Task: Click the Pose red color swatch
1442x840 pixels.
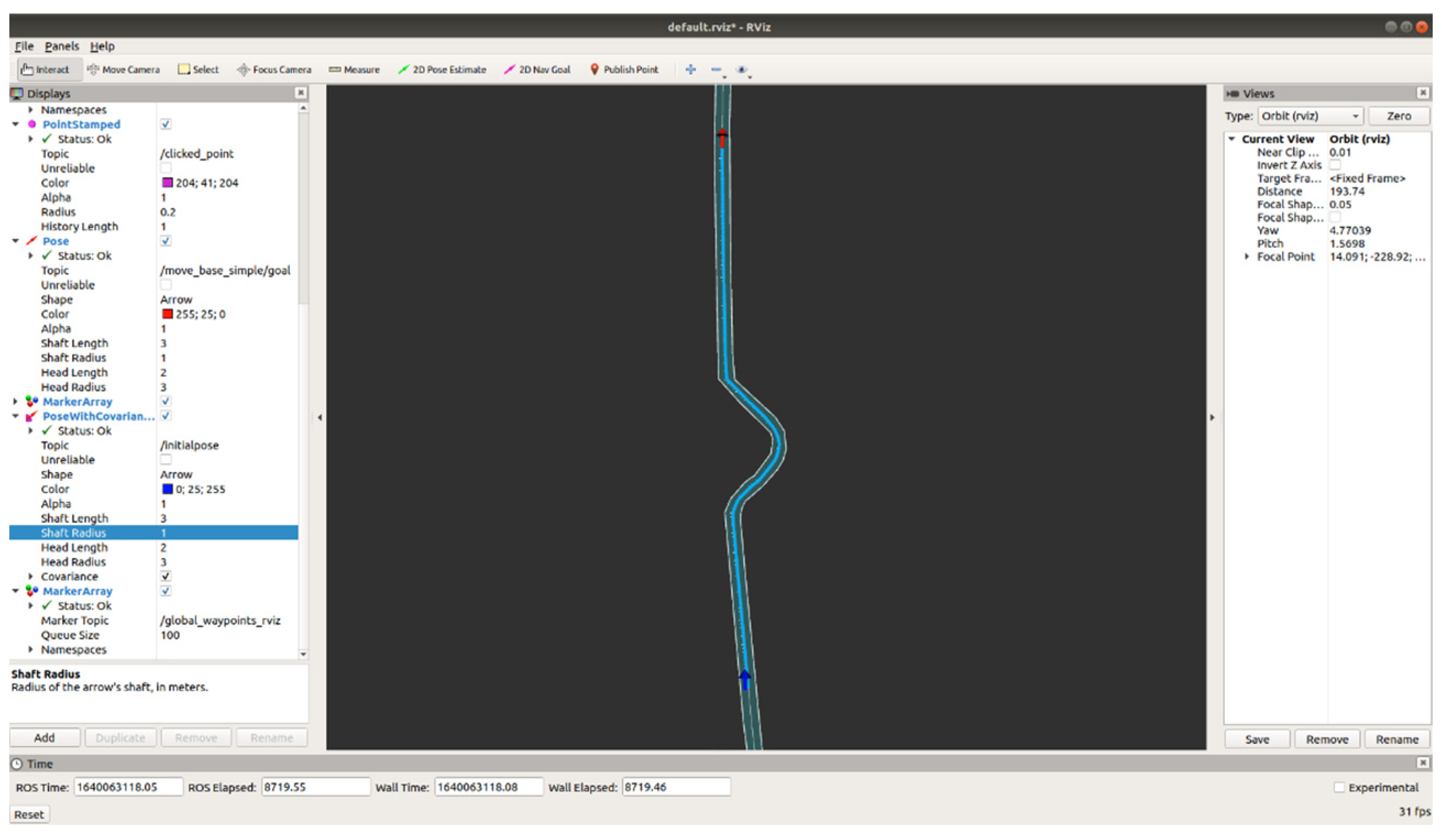Action: [x=167, y=314]
